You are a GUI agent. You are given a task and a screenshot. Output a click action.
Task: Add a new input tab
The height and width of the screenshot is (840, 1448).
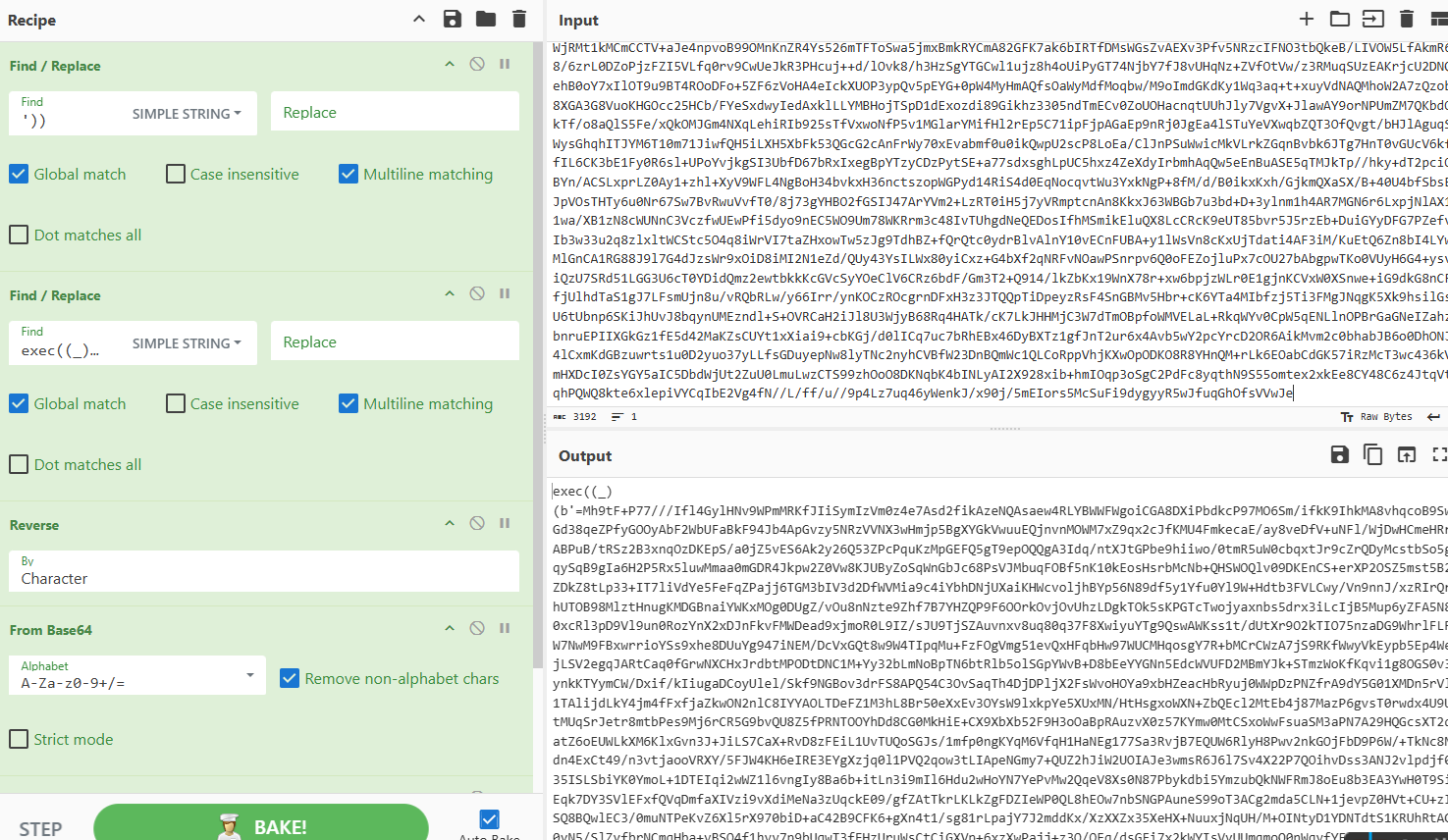[1306, 19]
